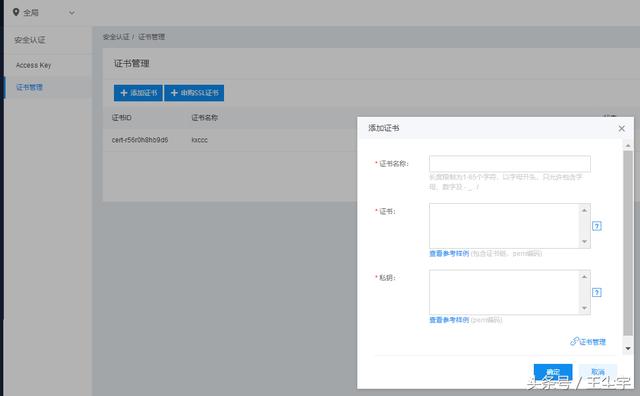Click the location pin icon beside 全局
This screenshot has width=640, height=396.
click(x=16, y=12)
